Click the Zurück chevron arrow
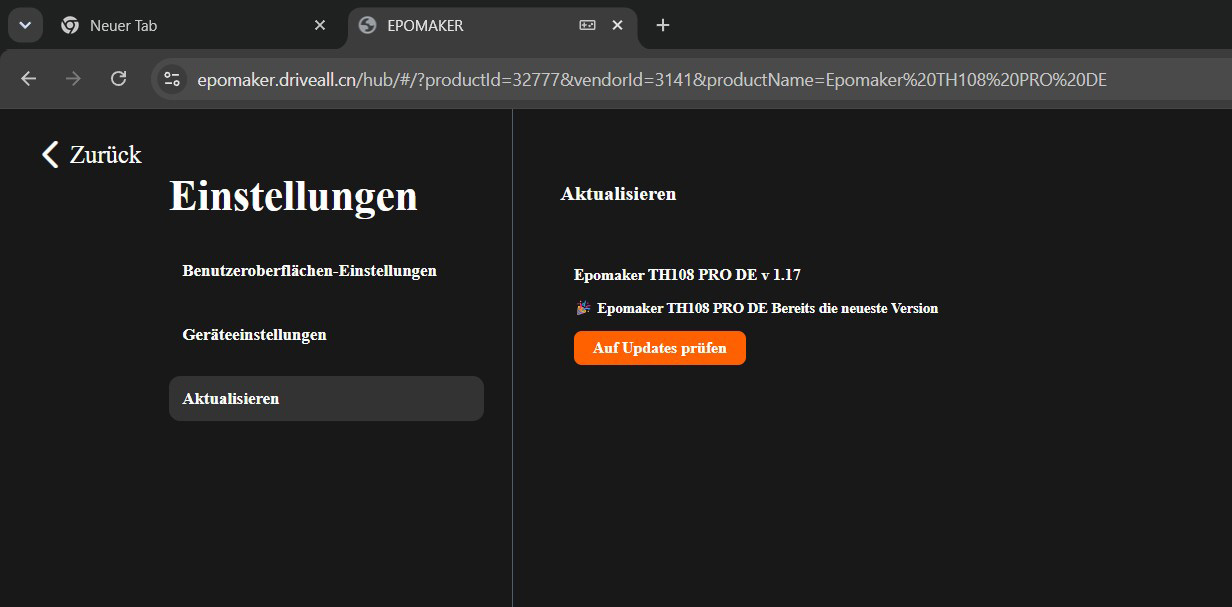The width and height of the screenshot is (1232, 607). tap(50, 154)
